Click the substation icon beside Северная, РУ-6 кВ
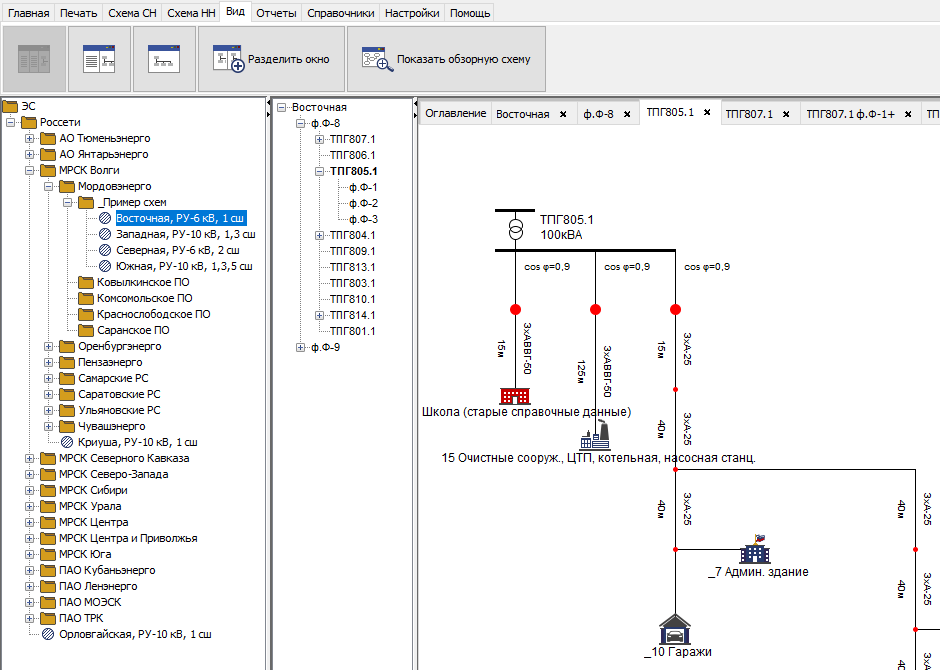 point(105,251)
